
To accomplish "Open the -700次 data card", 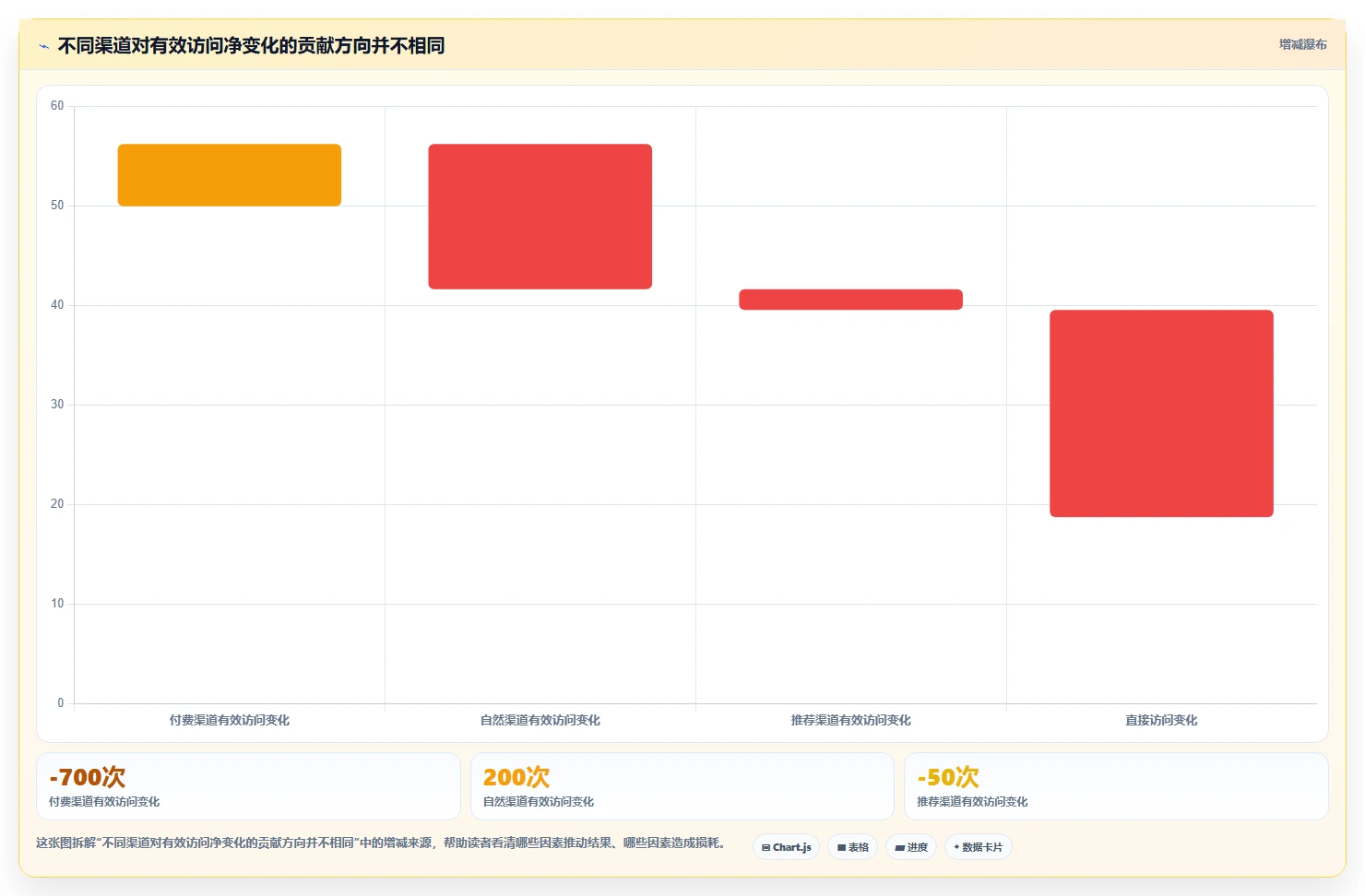I will pos(248,786).
